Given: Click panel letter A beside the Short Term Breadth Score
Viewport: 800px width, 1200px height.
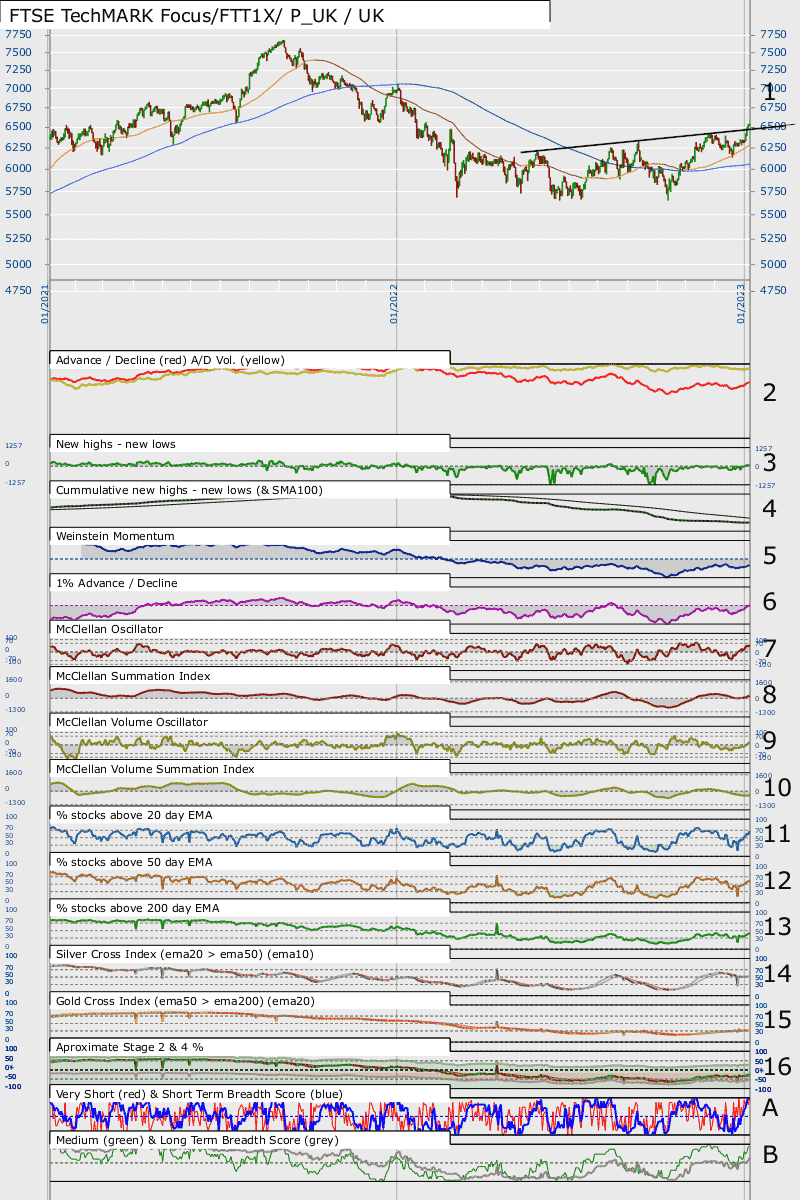Looking at the screenshot, I should (770, 1108).
